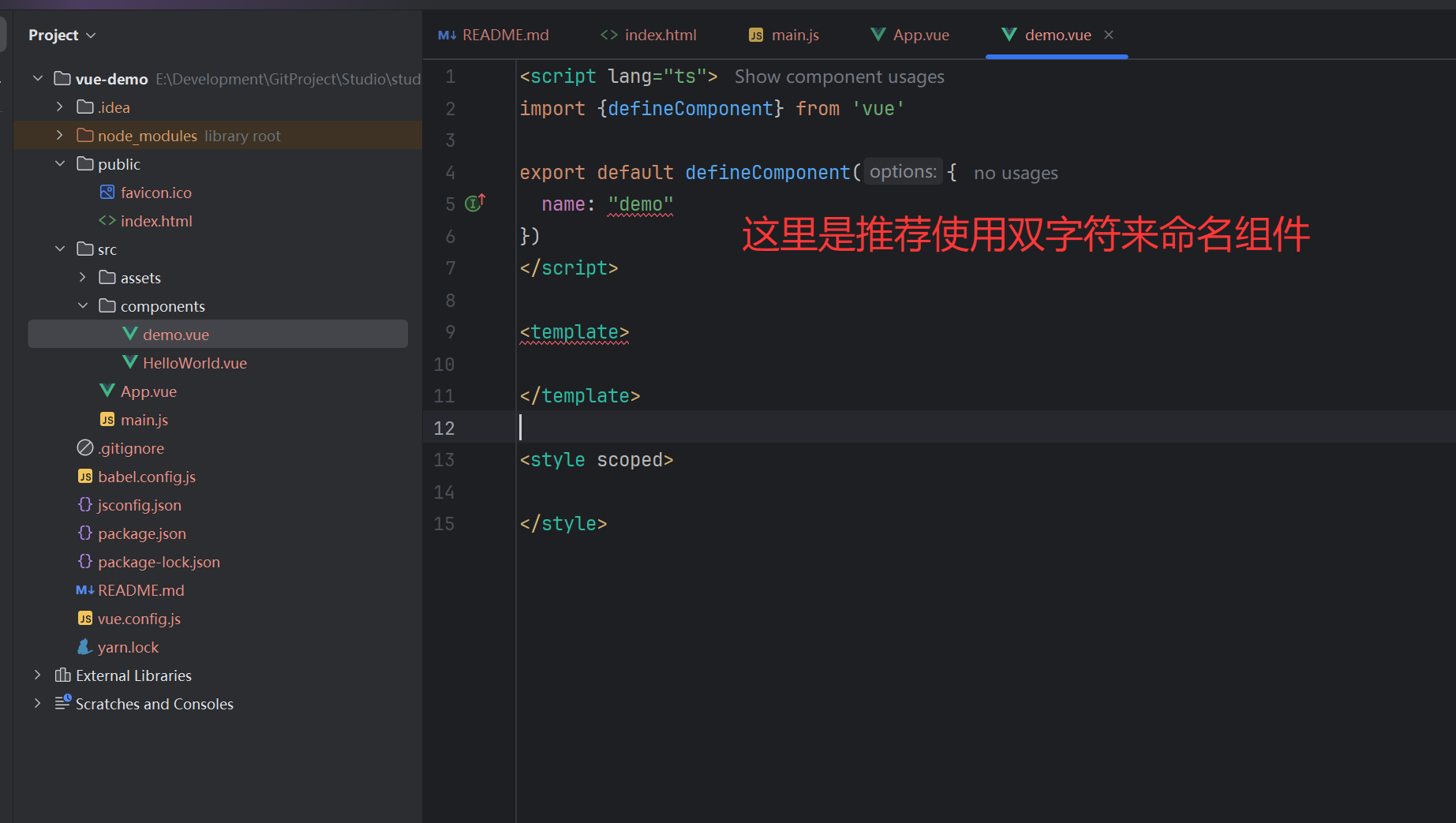The width and height of the screenshot is (1456, 823).
Task: Collapse the components folder
Action: coord(82,305)
